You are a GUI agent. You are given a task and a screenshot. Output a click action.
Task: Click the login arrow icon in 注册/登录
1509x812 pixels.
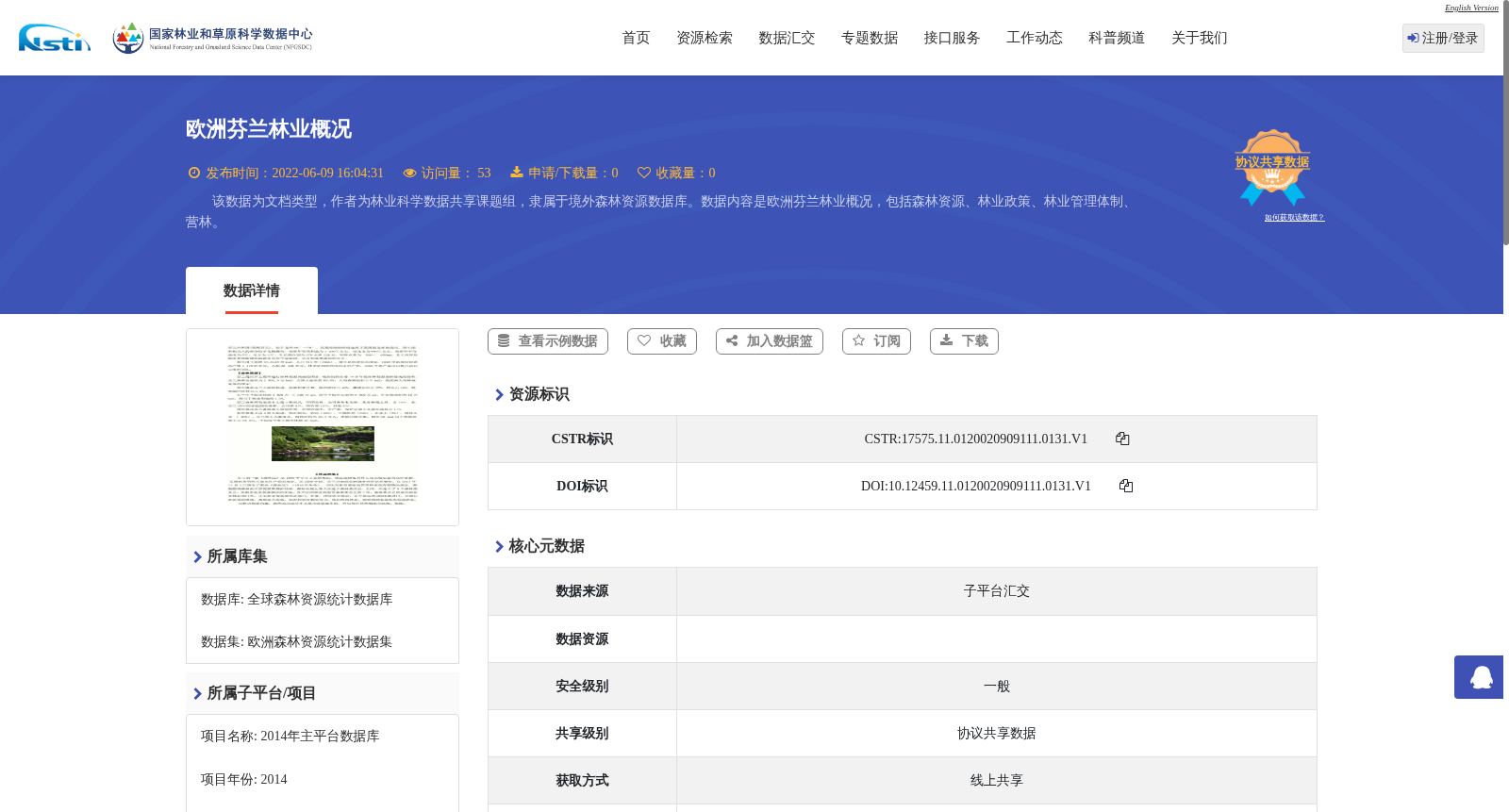(1413, 38)
